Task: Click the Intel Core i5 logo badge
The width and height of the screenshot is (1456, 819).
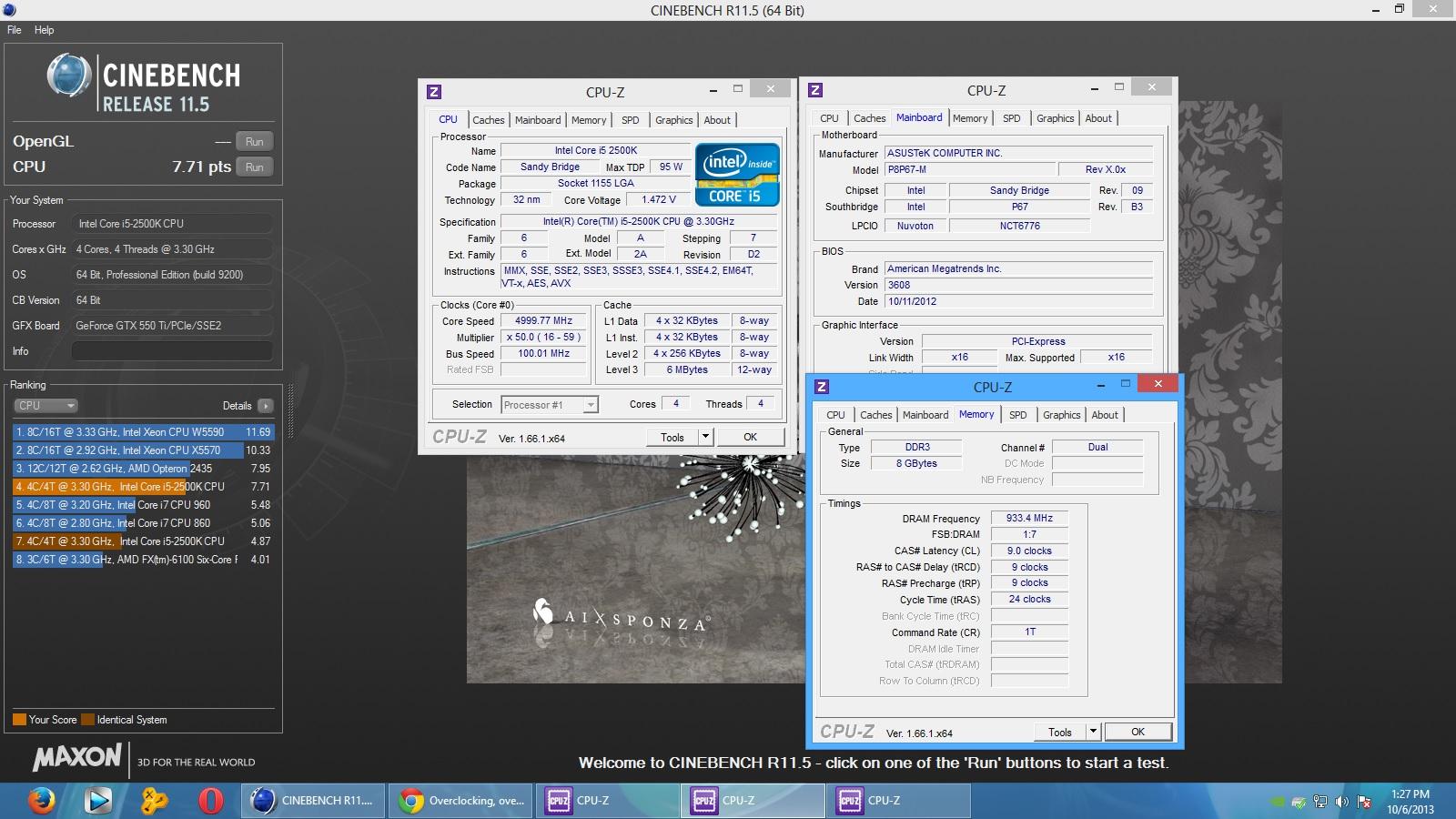Action: pos(737,174)
